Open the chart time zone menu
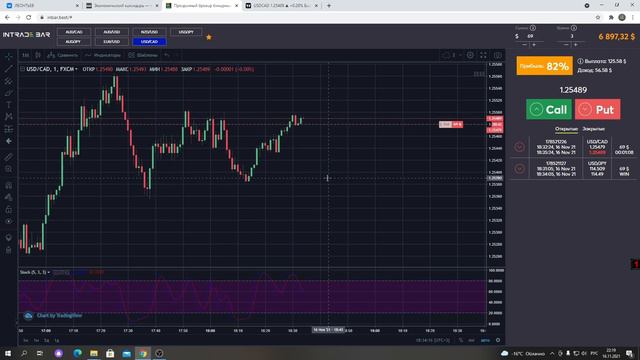This screenshot has height=360, width=640. [x=433, y=340]
